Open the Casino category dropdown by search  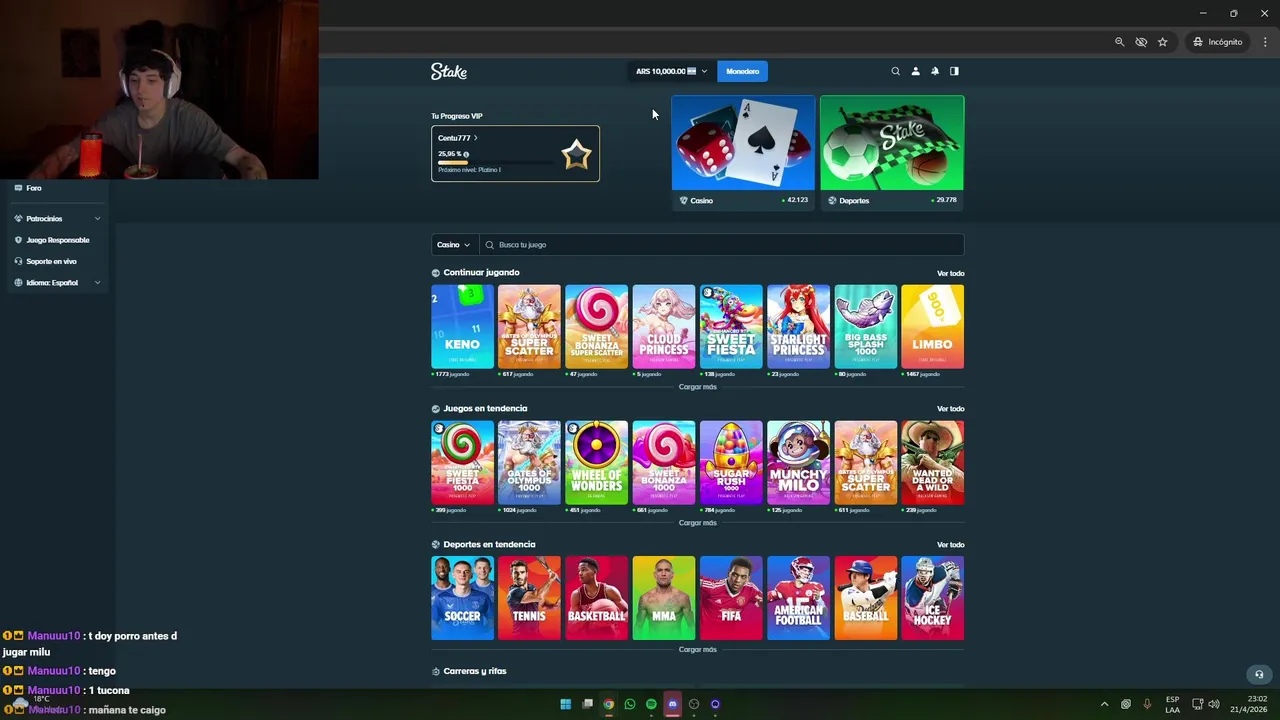[453, 245]
